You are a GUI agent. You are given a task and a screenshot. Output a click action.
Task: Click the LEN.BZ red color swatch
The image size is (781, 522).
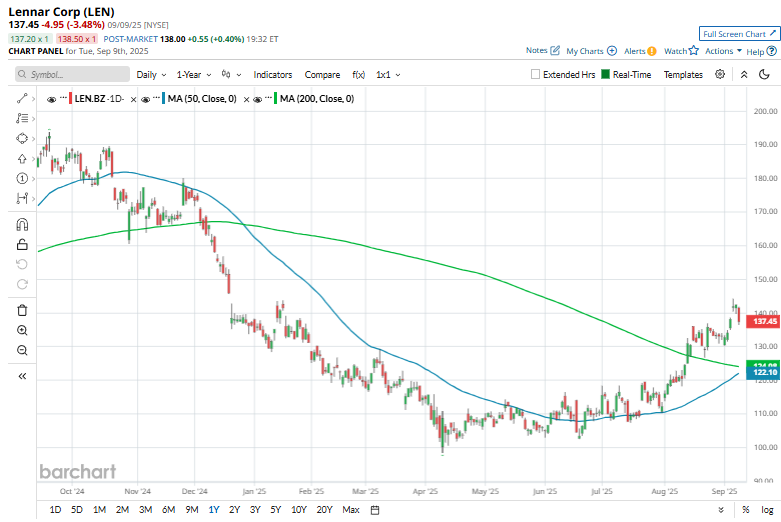click(x=71, y=99)
